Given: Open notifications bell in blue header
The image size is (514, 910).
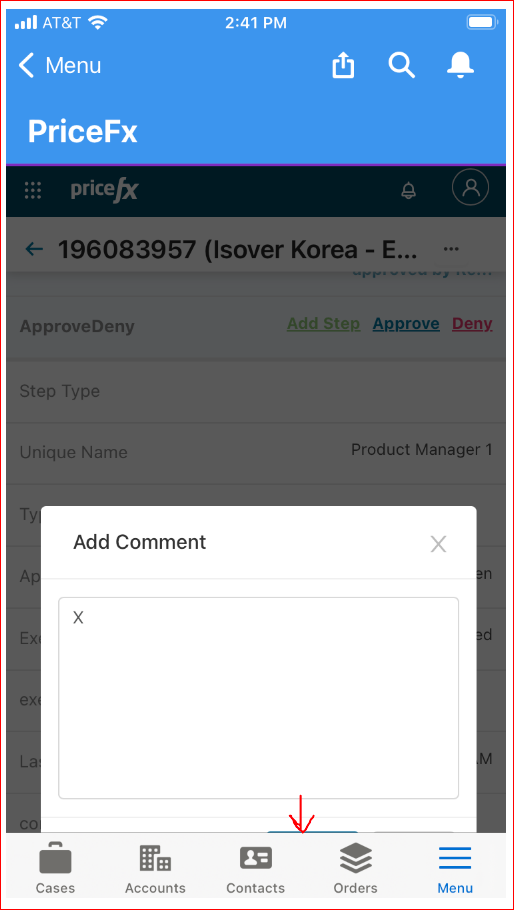Looking at the screenshot, I should [x=461, y=64].
